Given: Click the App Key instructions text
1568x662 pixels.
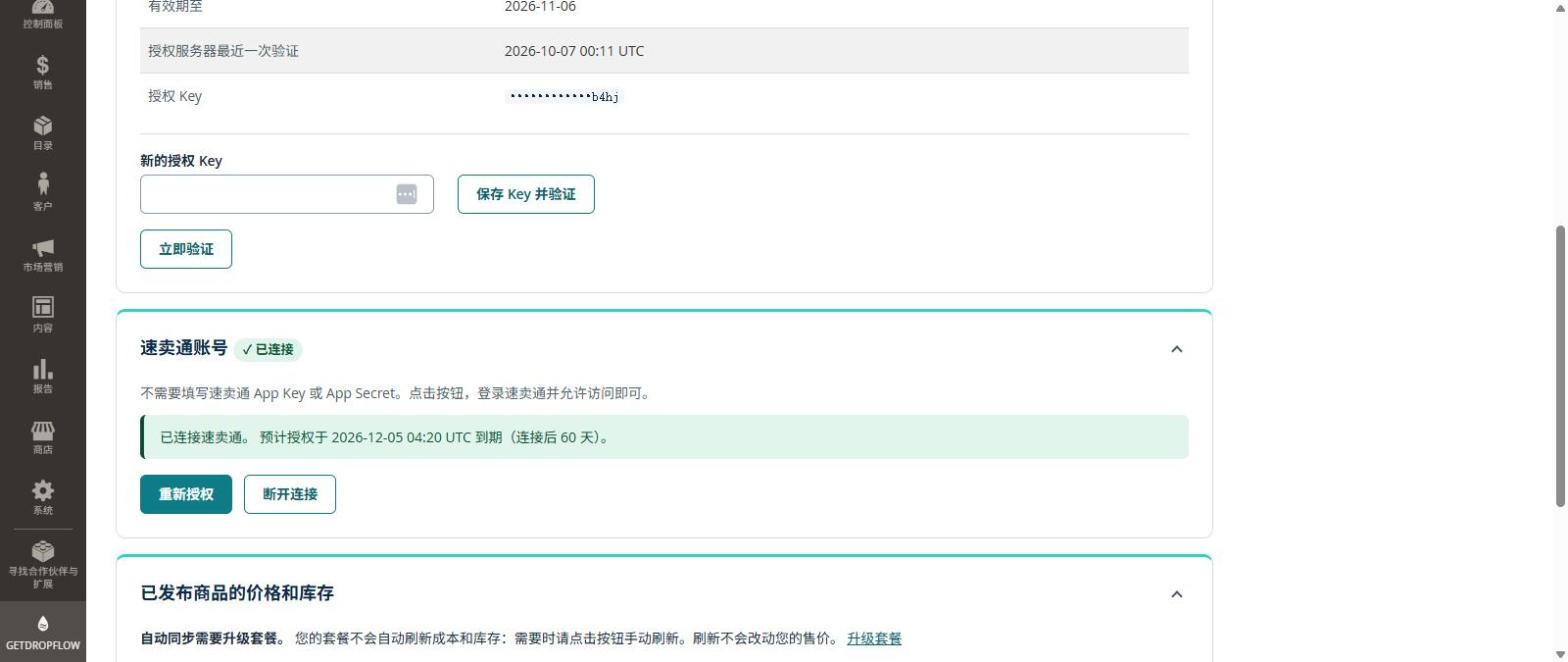Looking at the screenshot, I should (x=396, y=393).
